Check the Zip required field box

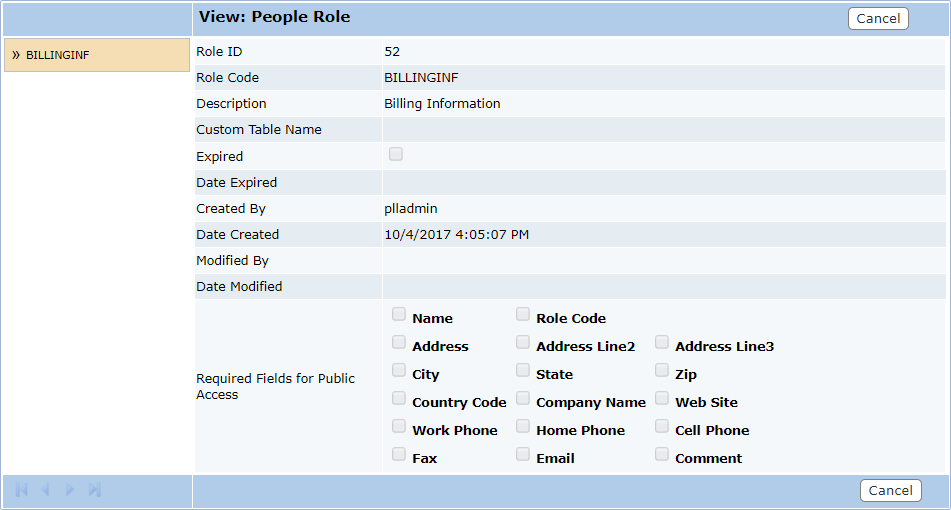coord(662,370)
